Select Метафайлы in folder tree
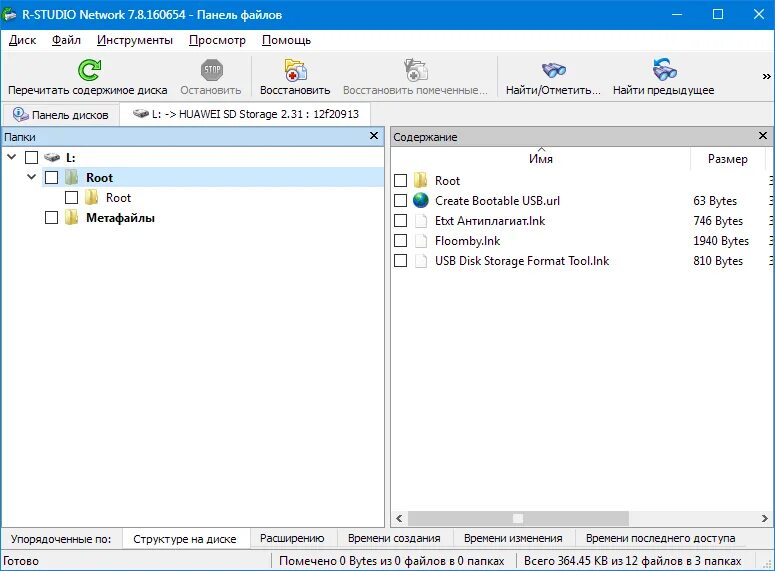Image resolution: width=775 pixels, height=571 pixels. point(120,218)
